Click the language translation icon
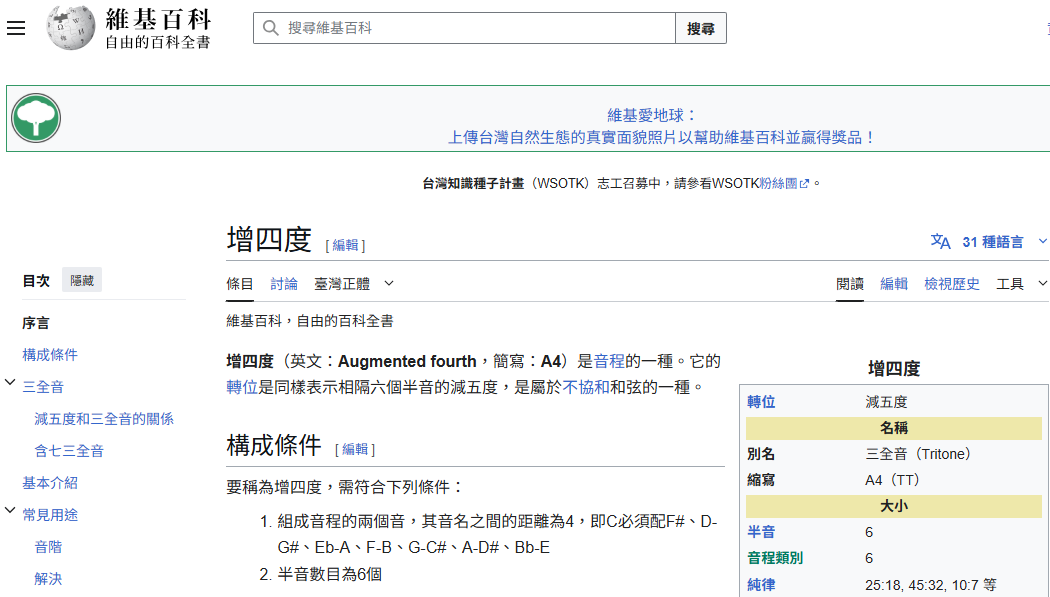 pyautogui.click(x=940, y=242)
